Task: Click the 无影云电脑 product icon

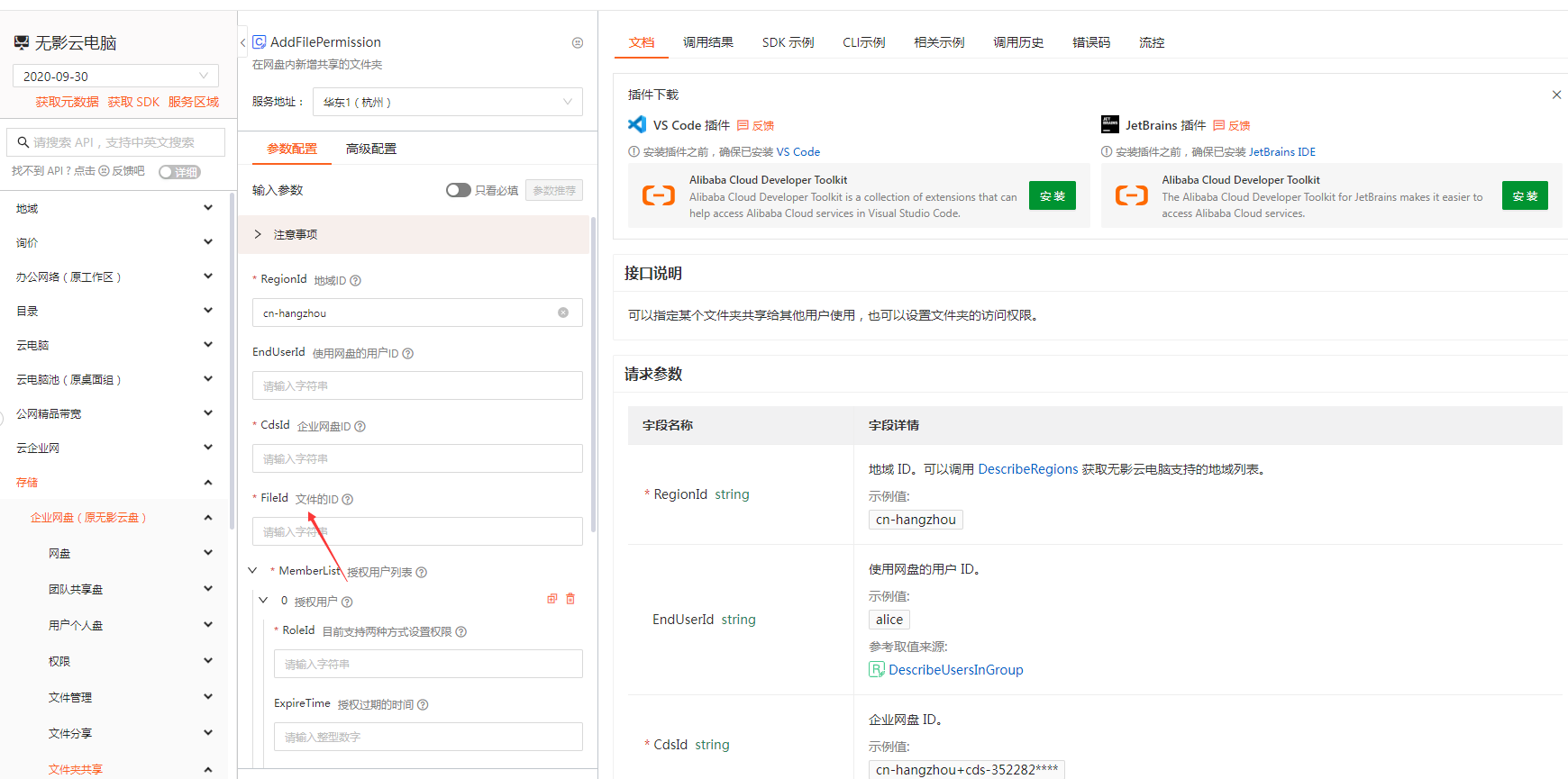Action: coord(22,42)
